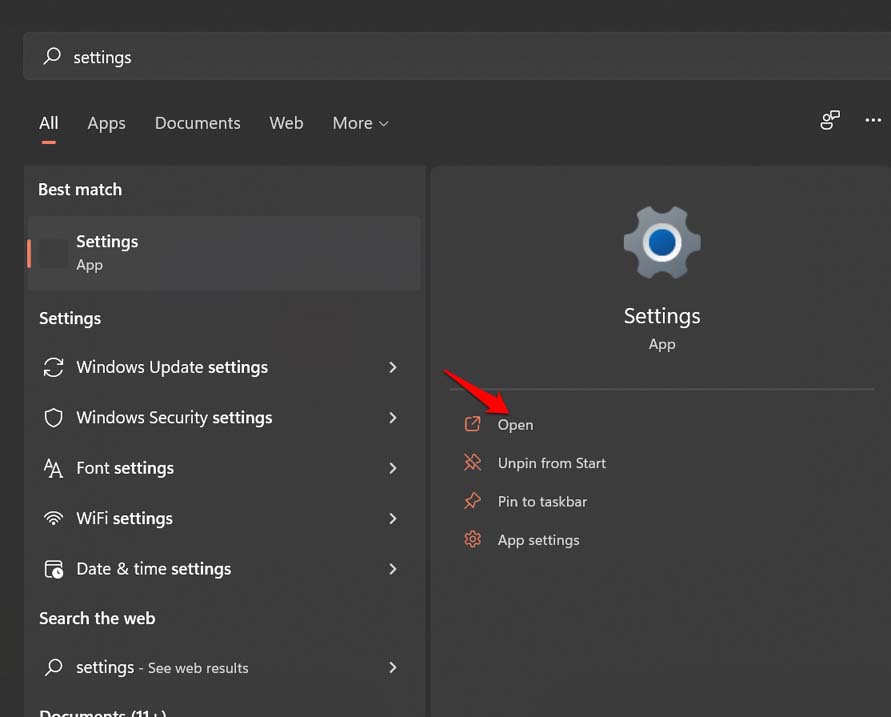Click the Font settings icon
891x717 pixels.
(54, 468)
